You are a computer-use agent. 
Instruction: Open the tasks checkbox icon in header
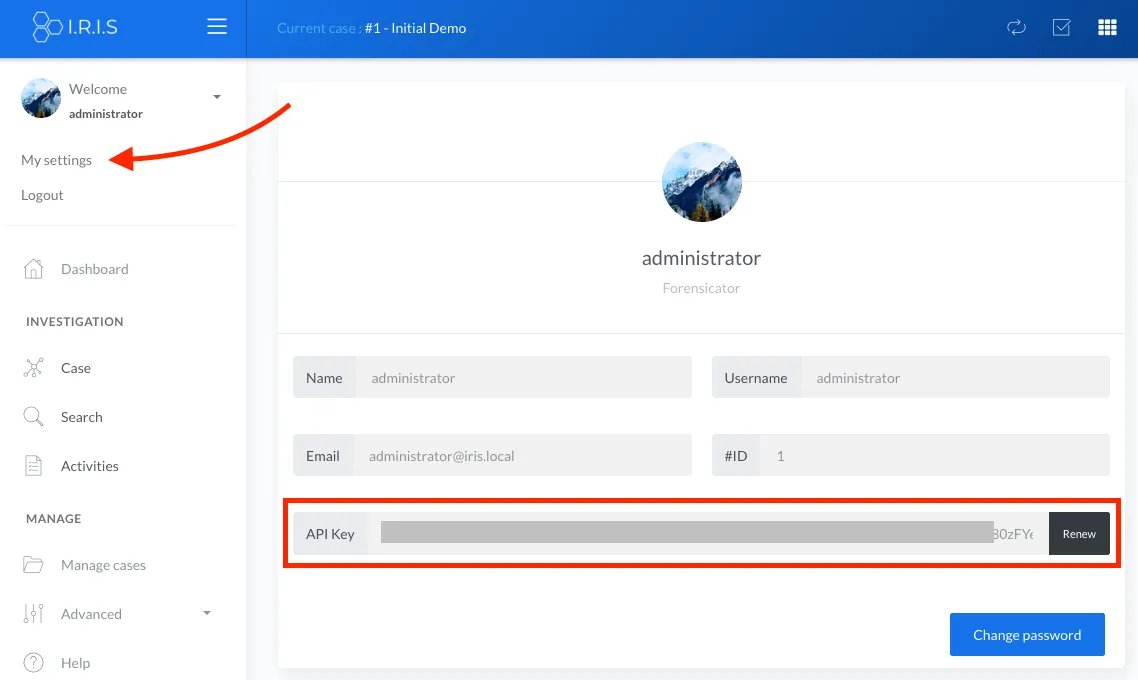(1062, 28)
